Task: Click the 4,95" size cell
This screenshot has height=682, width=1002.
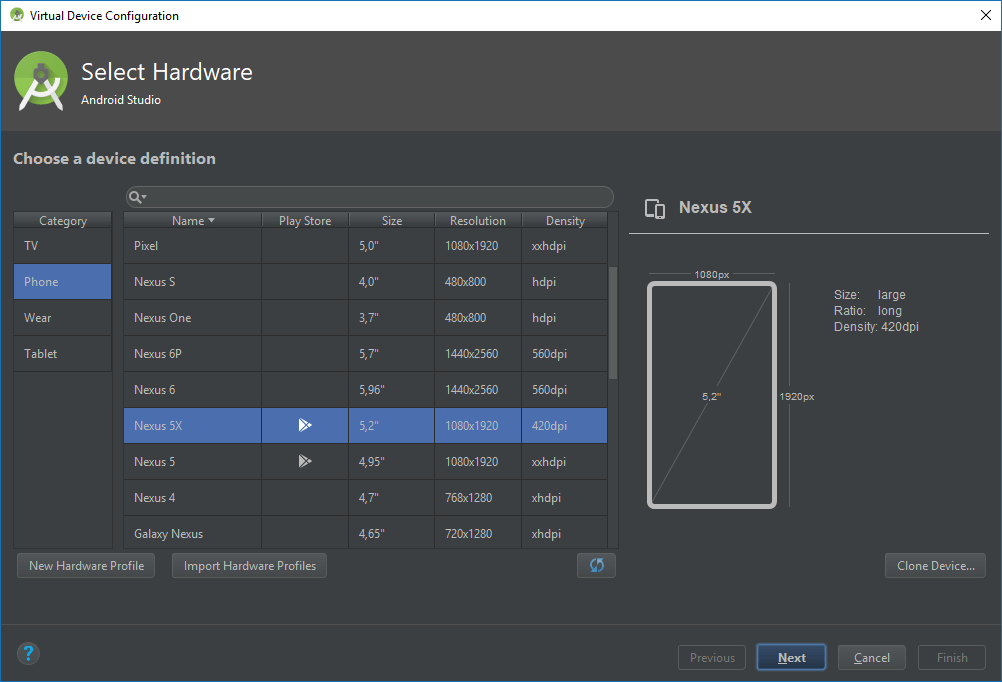Action: 392,461
